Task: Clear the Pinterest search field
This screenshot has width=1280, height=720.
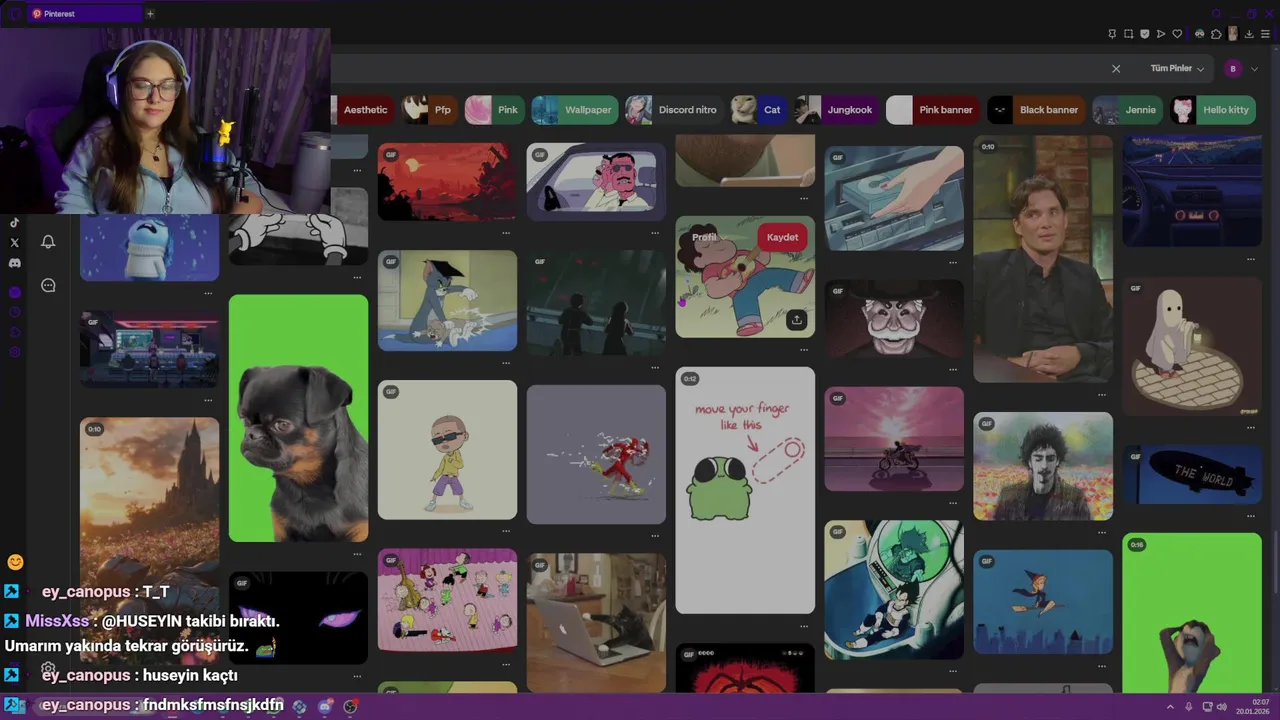Action: (x=1116, y=68)
